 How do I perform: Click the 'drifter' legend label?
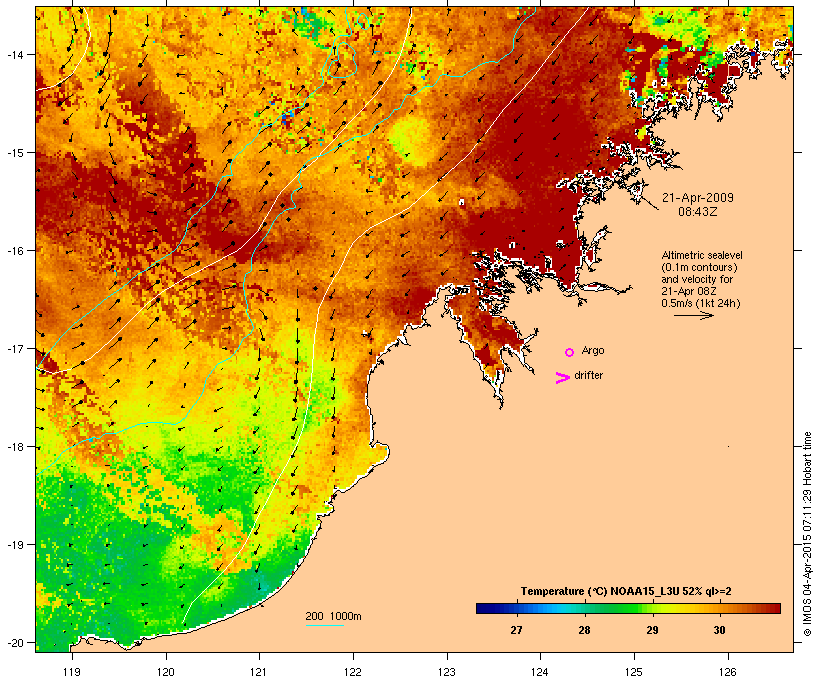(588, 375)
